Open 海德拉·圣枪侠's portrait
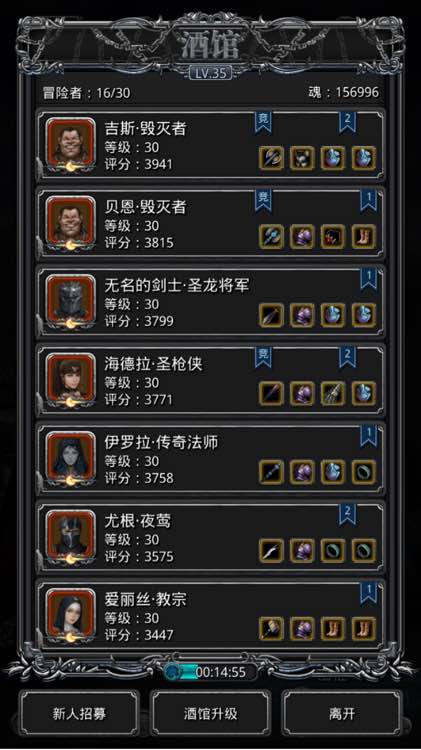This screenshot has height=750, width=421. [70, 380]
